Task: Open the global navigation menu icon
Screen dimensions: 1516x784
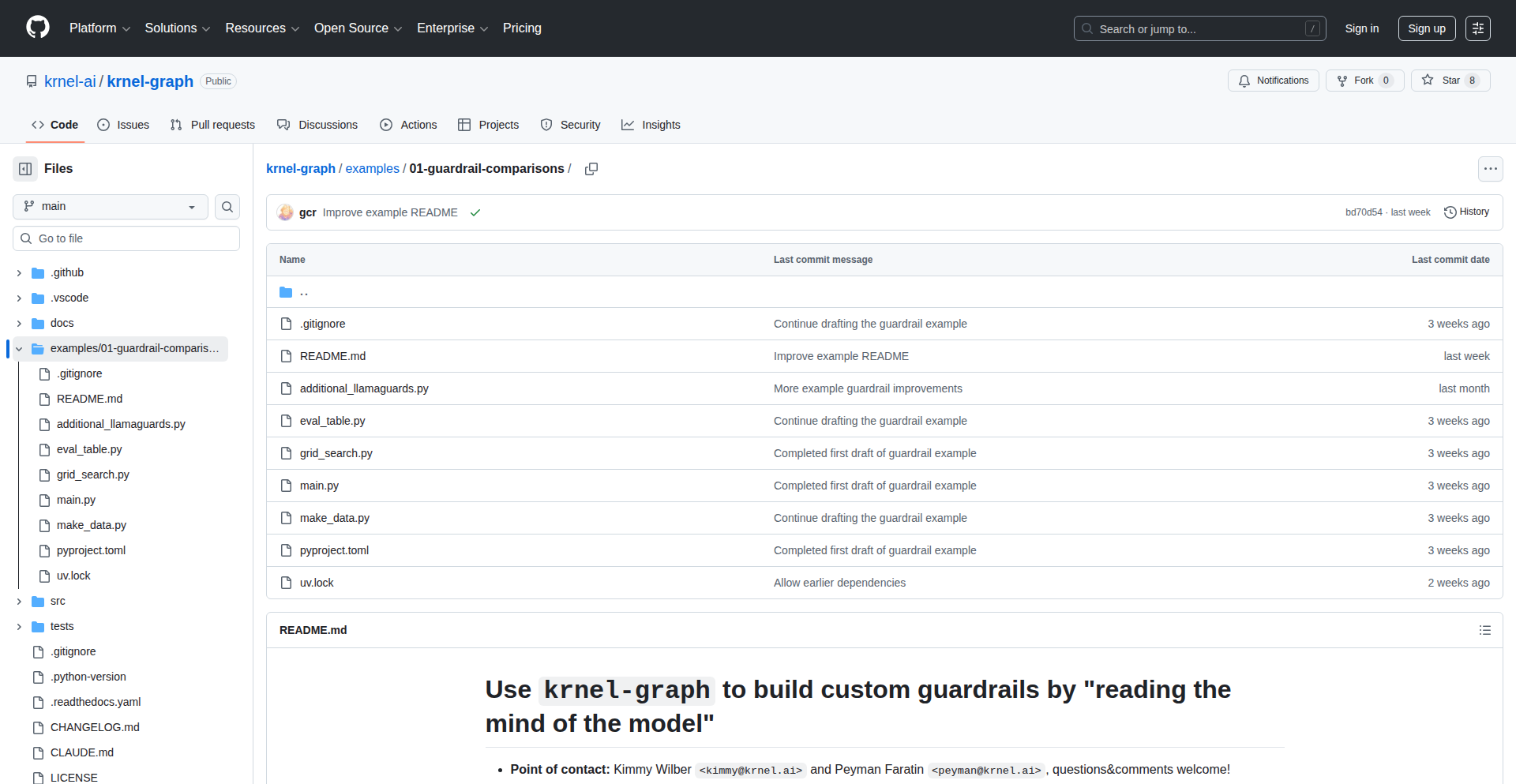Action: click(1477, 28)
